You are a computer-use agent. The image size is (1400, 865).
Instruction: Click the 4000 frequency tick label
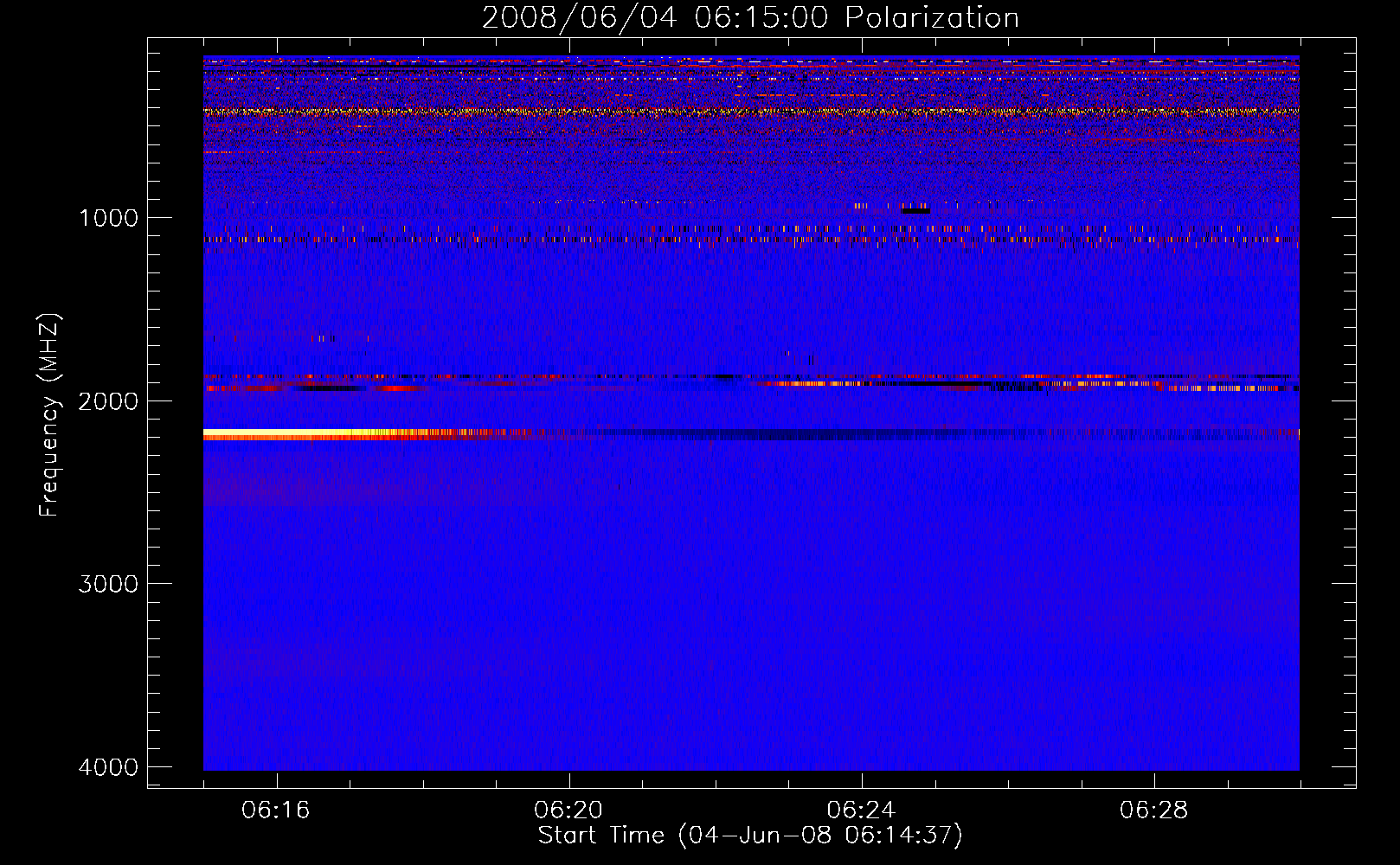pos(108,766)
